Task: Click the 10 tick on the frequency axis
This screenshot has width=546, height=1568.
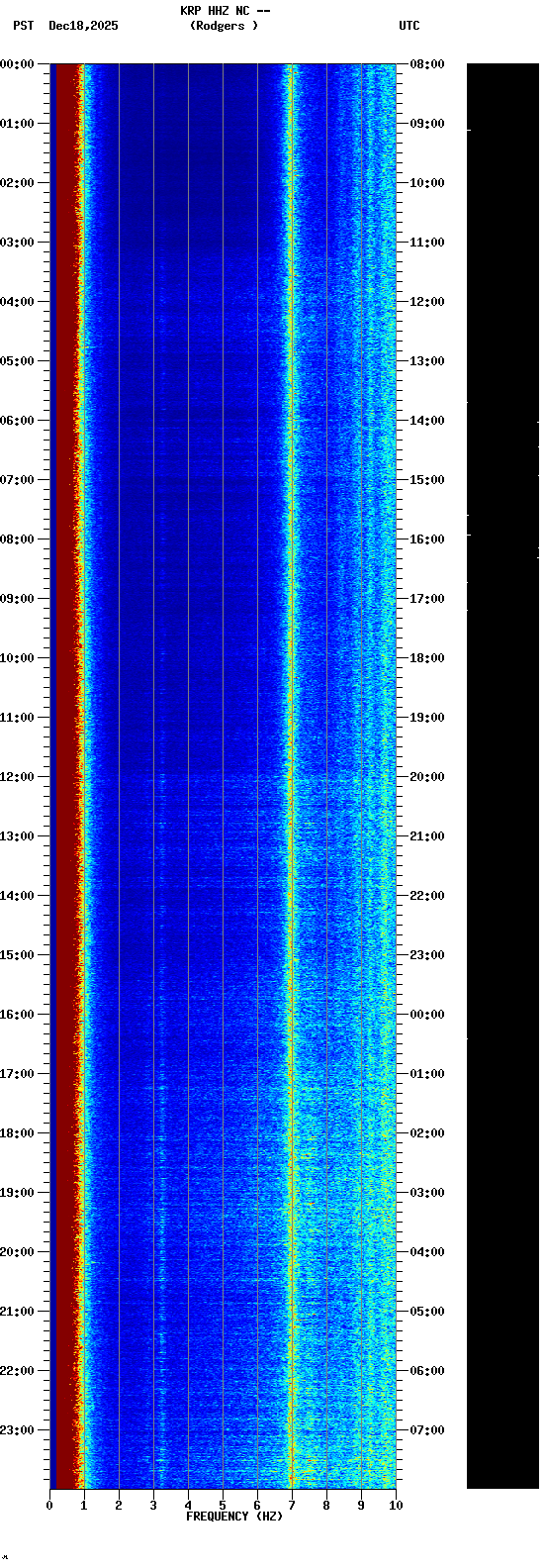Action: [396, 1506]
